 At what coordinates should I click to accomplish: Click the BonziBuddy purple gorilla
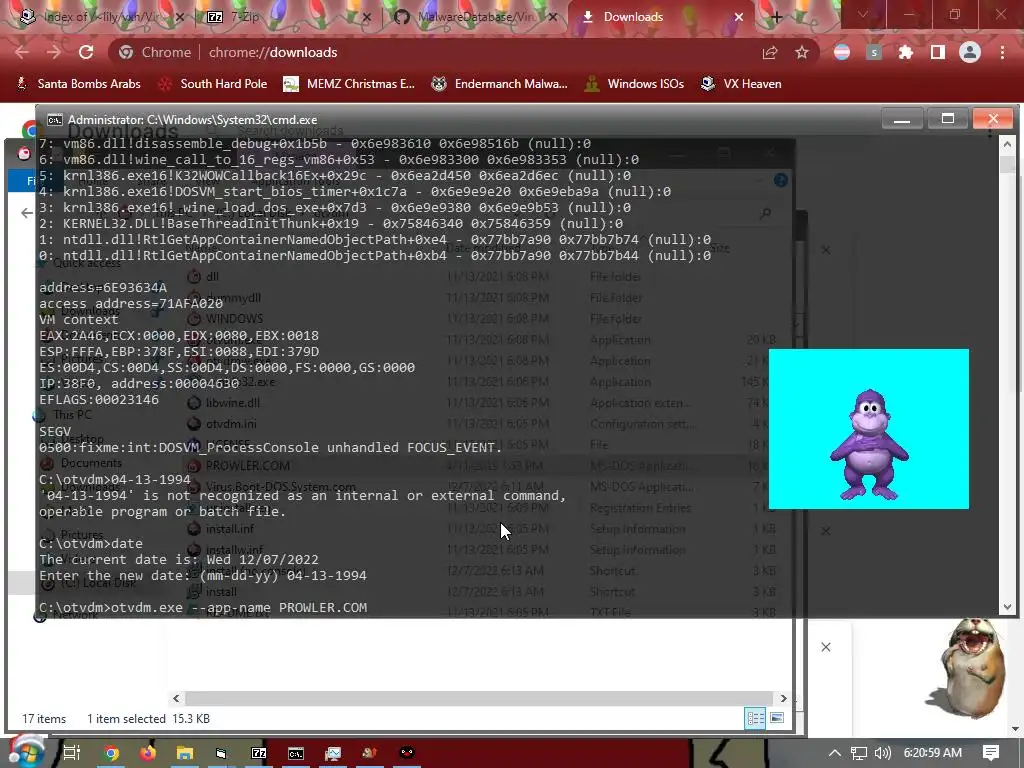[869, 444]
